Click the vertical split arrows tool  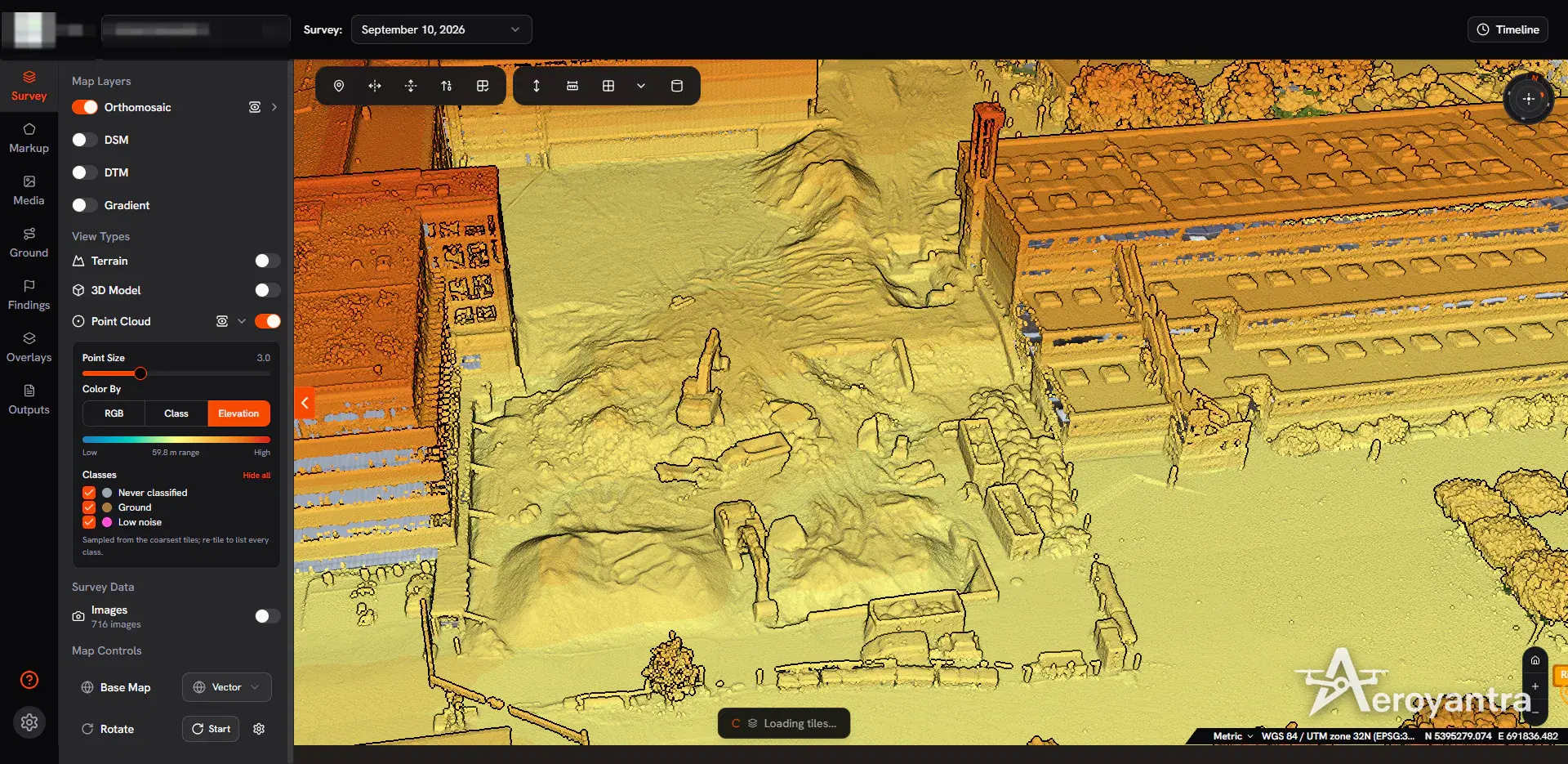411,86
